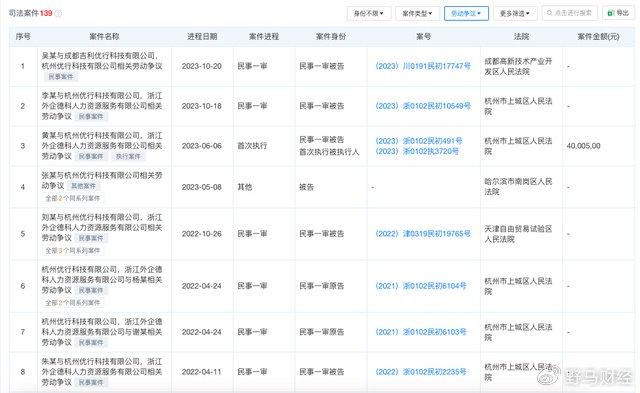The image size is (640, 393).
Task: Click the 民事案件 tag in row 1
Action: pos(61,77)
